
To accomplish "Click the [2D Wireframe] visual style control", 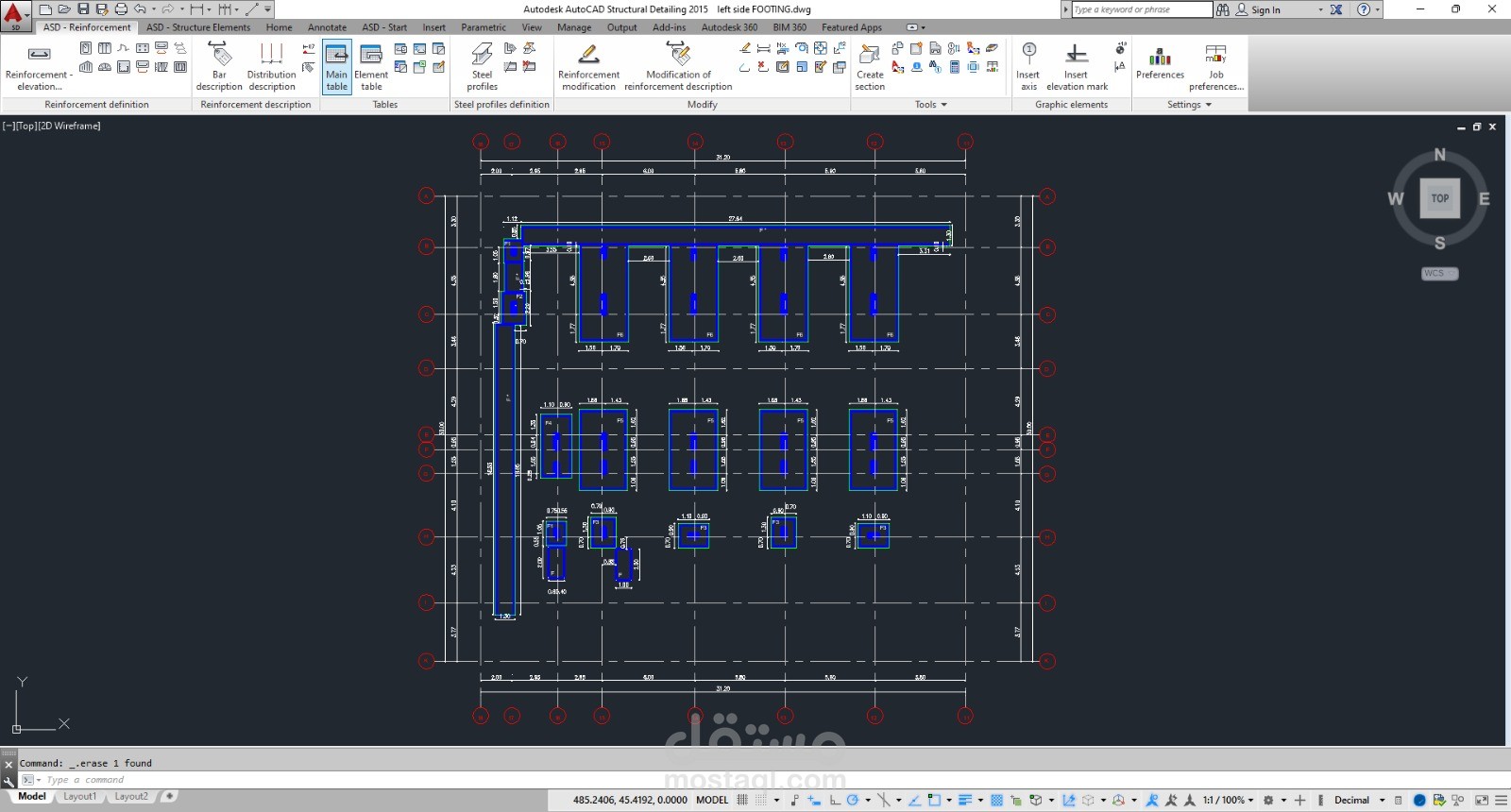I will [69, 126].
